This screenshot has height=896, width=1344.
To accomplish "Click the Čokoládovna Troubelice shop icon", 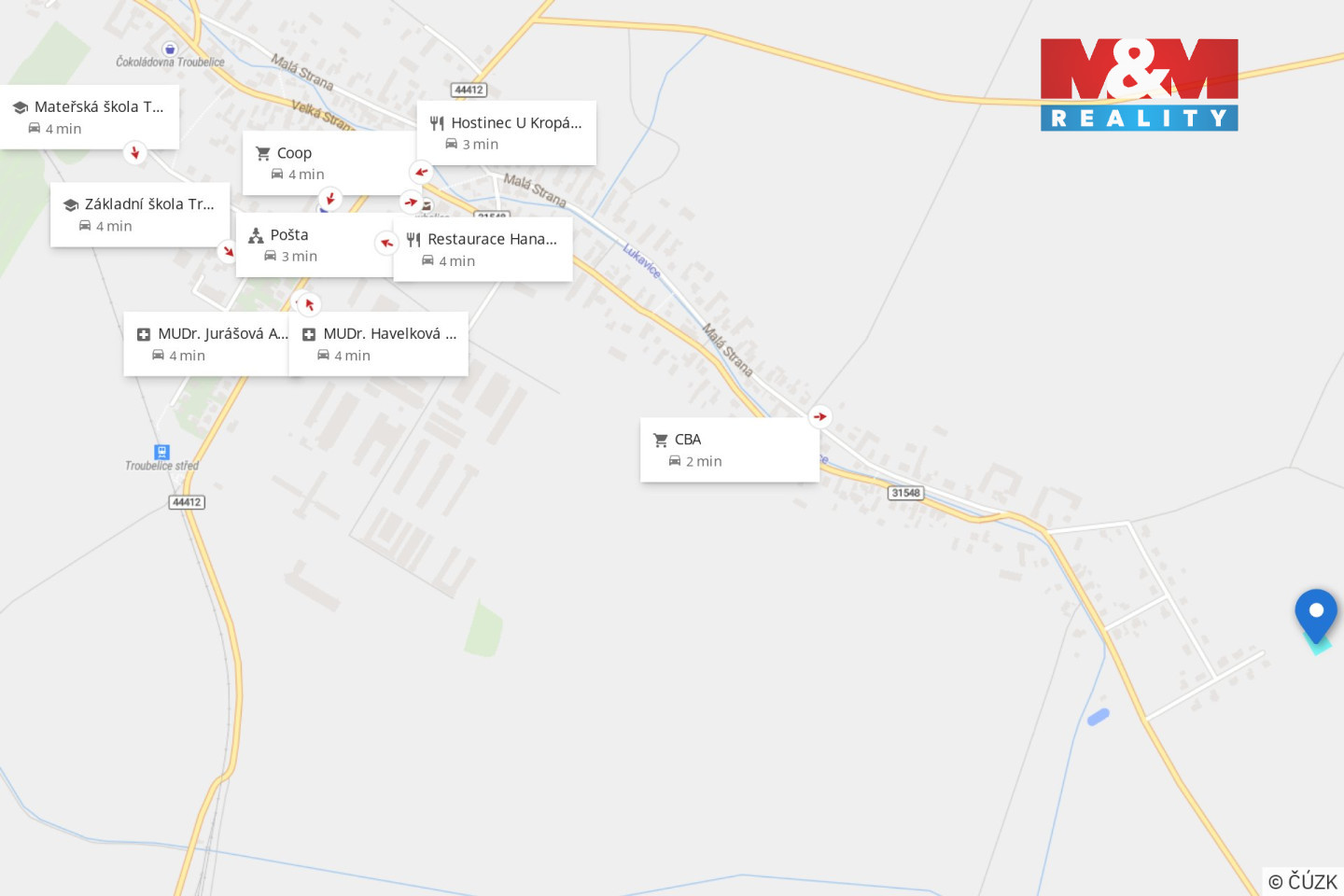I will 169,49.
